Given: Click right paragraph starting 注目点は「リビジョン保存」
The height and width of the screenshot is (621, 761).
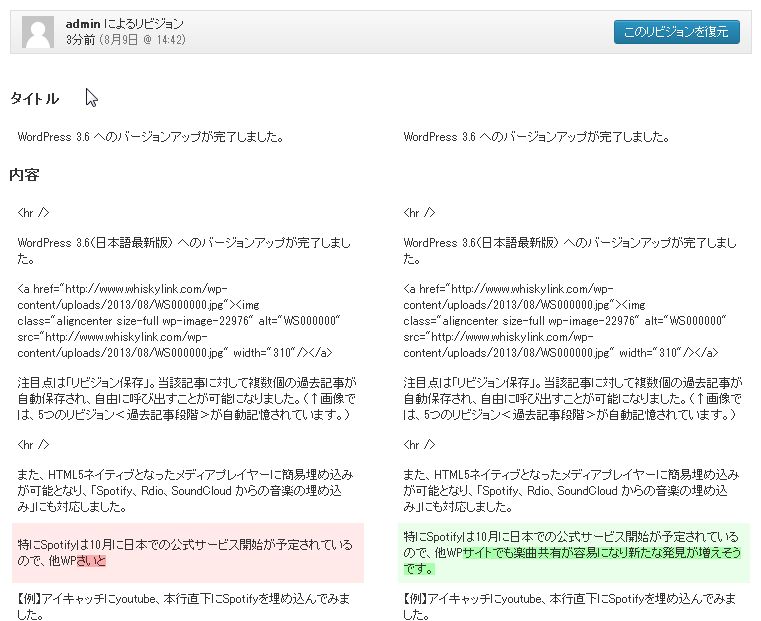Looking at the screenshot, I should pyautogui.click(x=573, y=399).
